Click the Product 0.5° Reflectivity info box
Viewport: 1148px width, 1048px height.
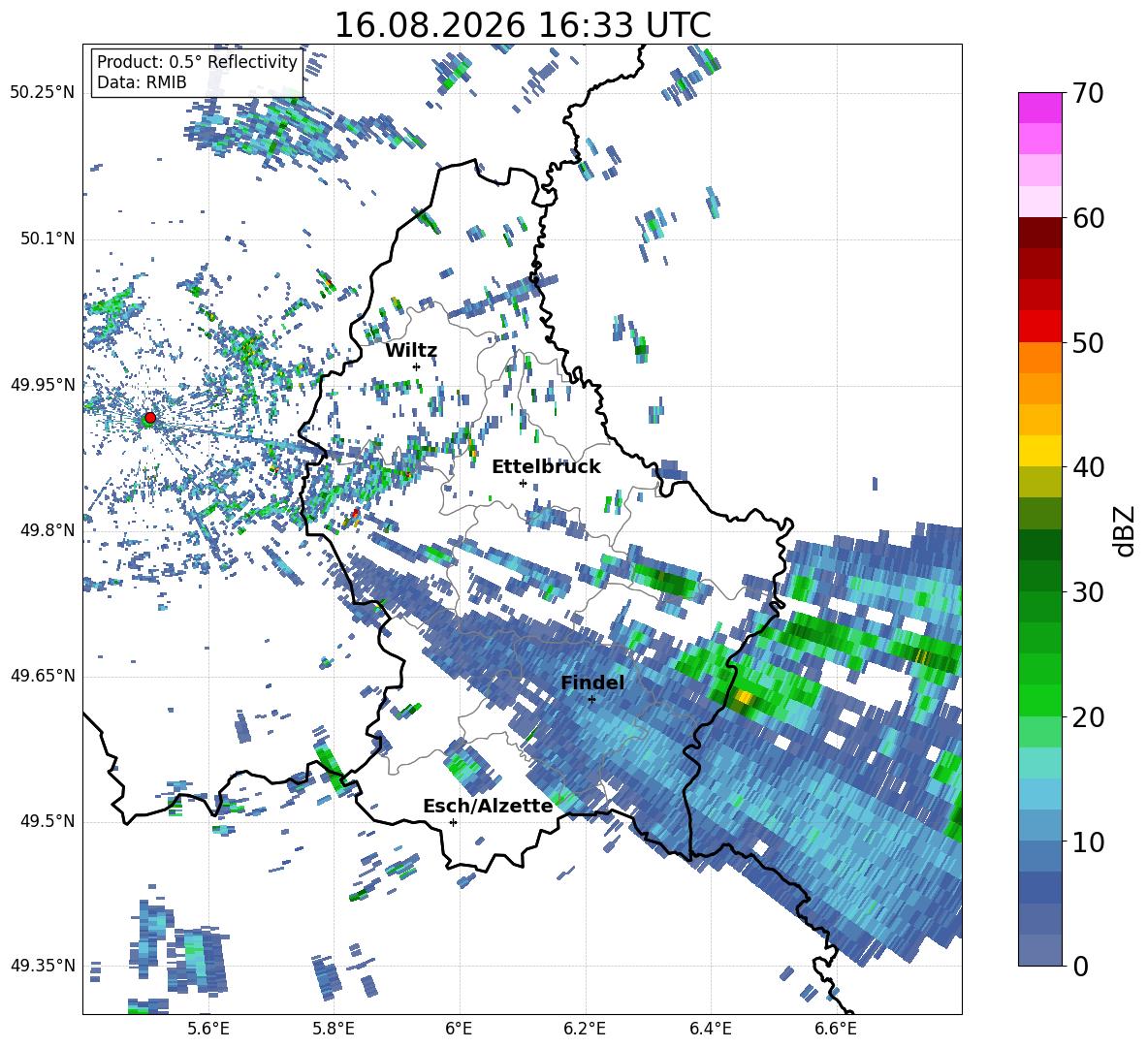pos(197,72)
